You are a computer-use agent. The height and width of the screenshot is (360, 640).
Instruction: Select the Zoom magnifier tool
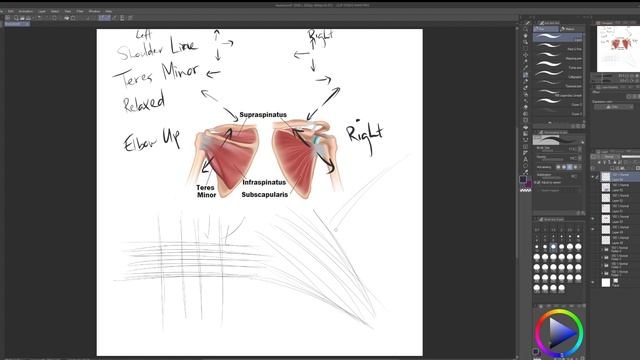coord(526,29)
